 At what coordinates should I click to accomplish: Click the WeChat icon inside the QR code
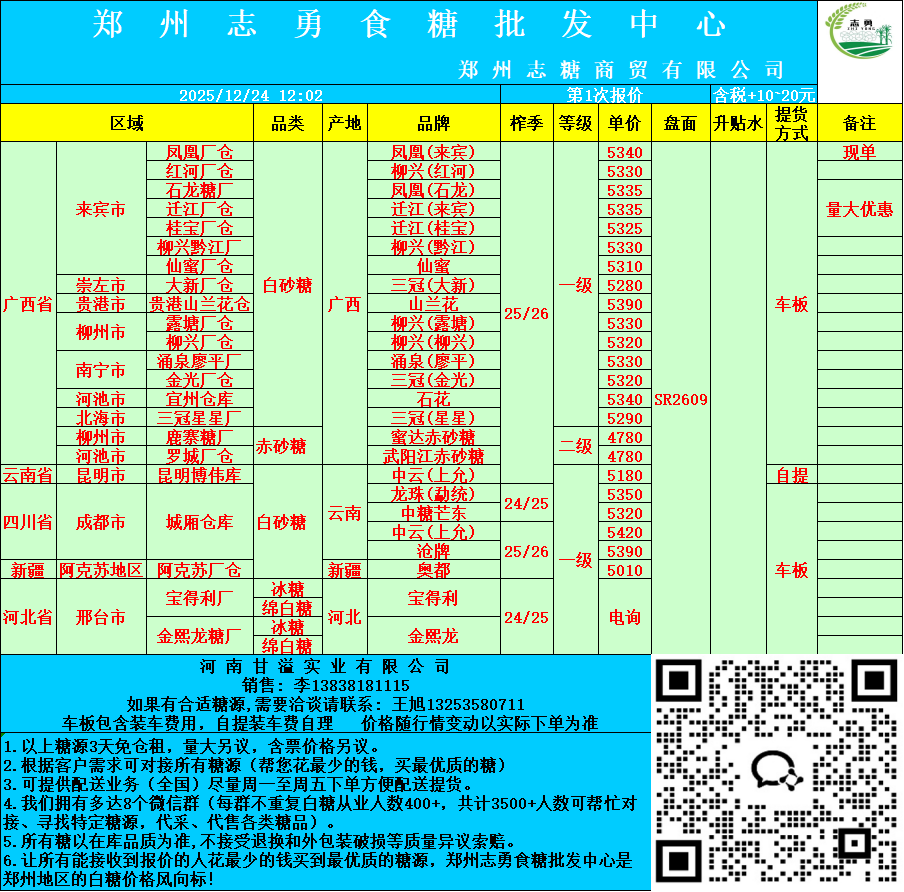click(777, 773)
